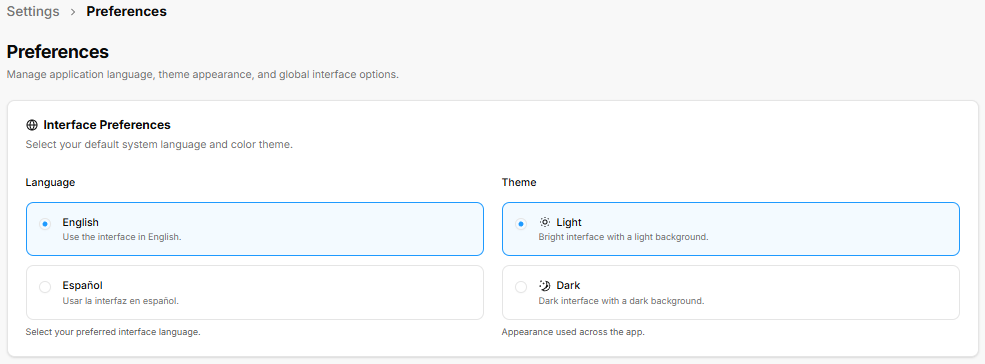
Task: Click the 'Manage application language' description text
Action: [x=202, y=74]
